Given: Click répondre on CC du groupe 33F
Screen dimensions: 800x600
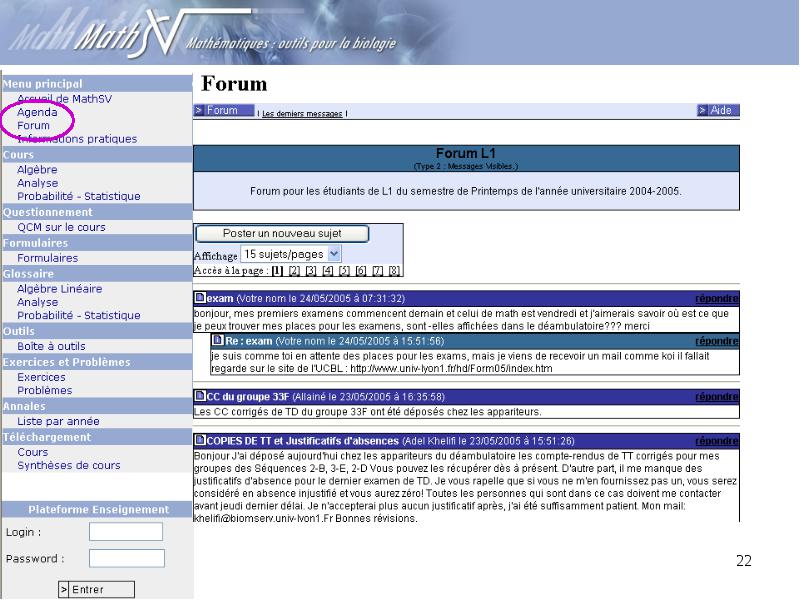Looking at the screenshot, I should pos(716,396).
